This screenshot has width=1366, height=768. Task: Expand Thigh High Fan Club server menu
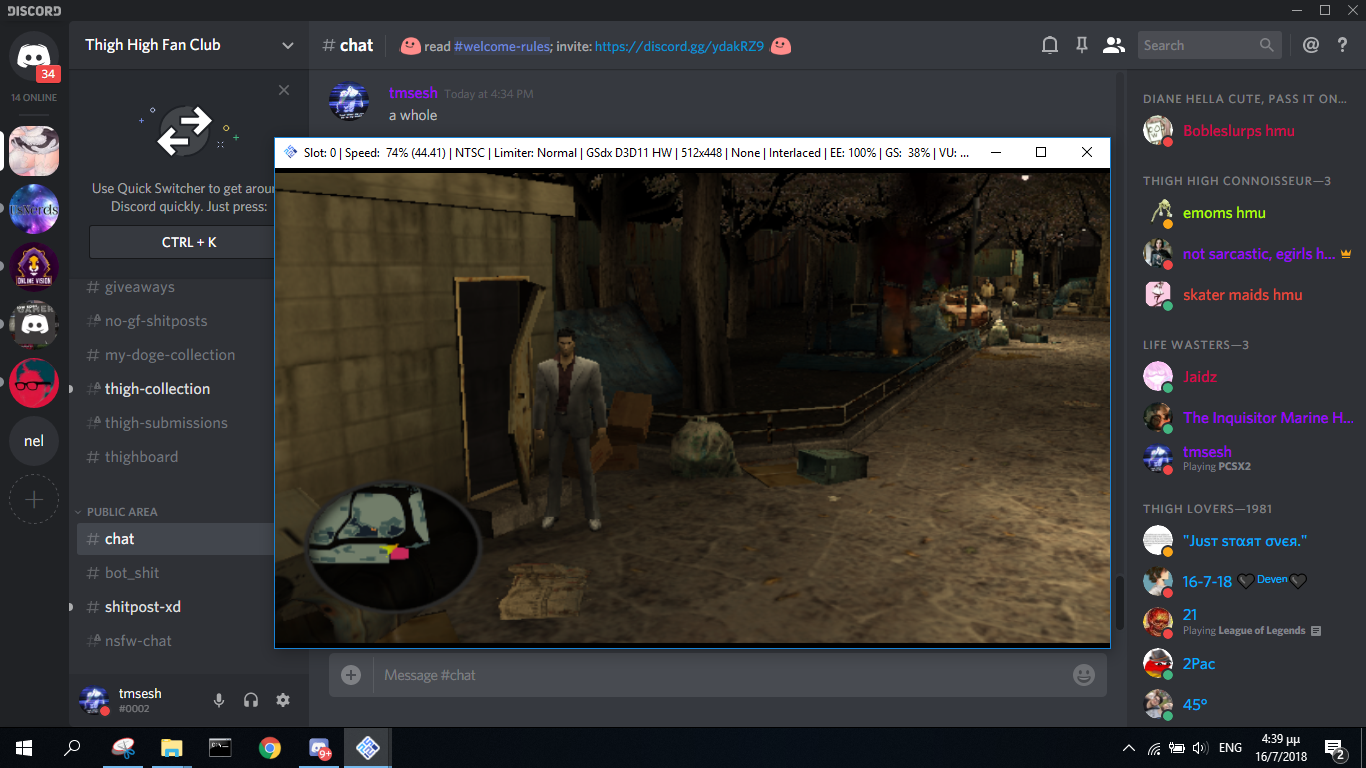pos(288,45)
